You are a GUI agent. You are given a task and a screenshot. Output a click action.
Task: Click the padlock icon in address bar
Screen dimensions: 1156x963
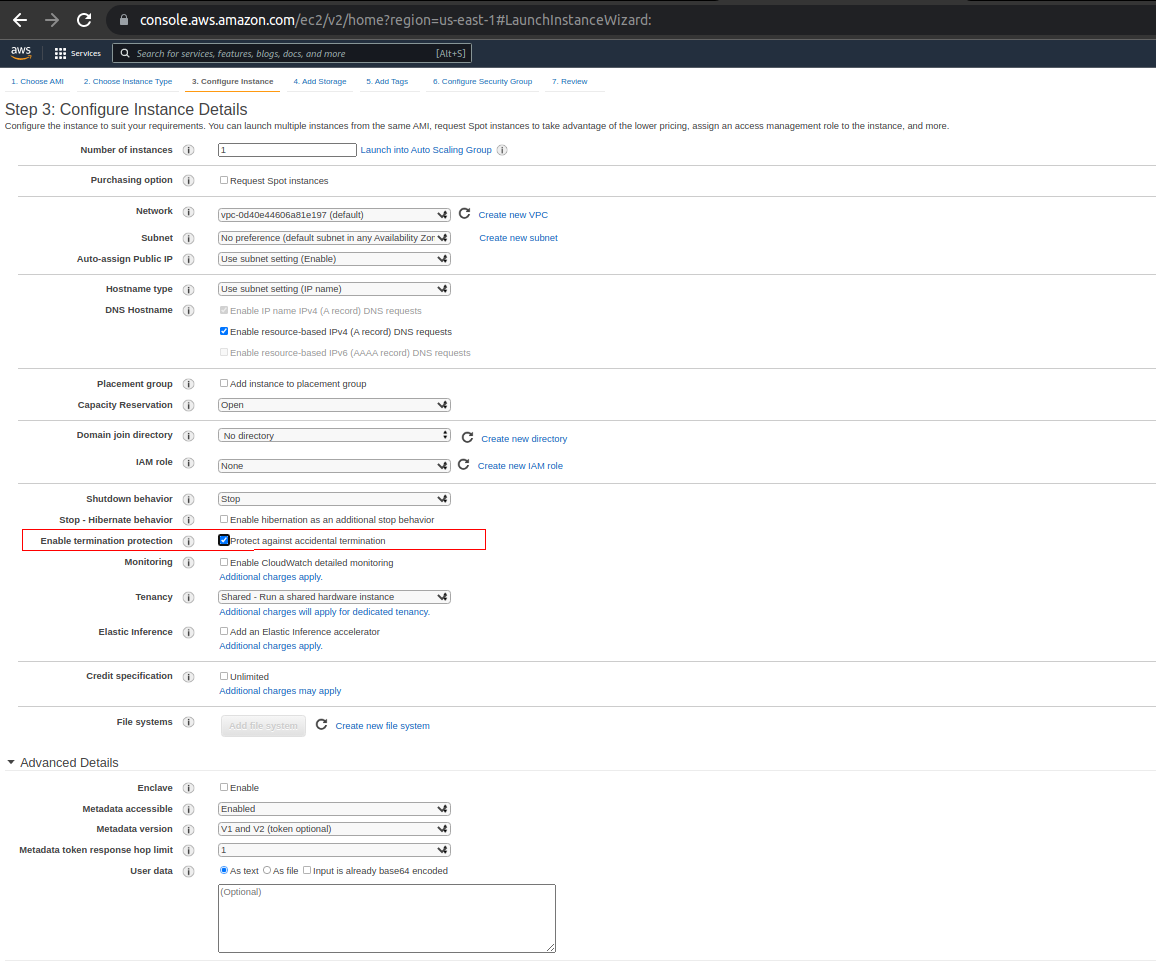(x=124, y=20)
